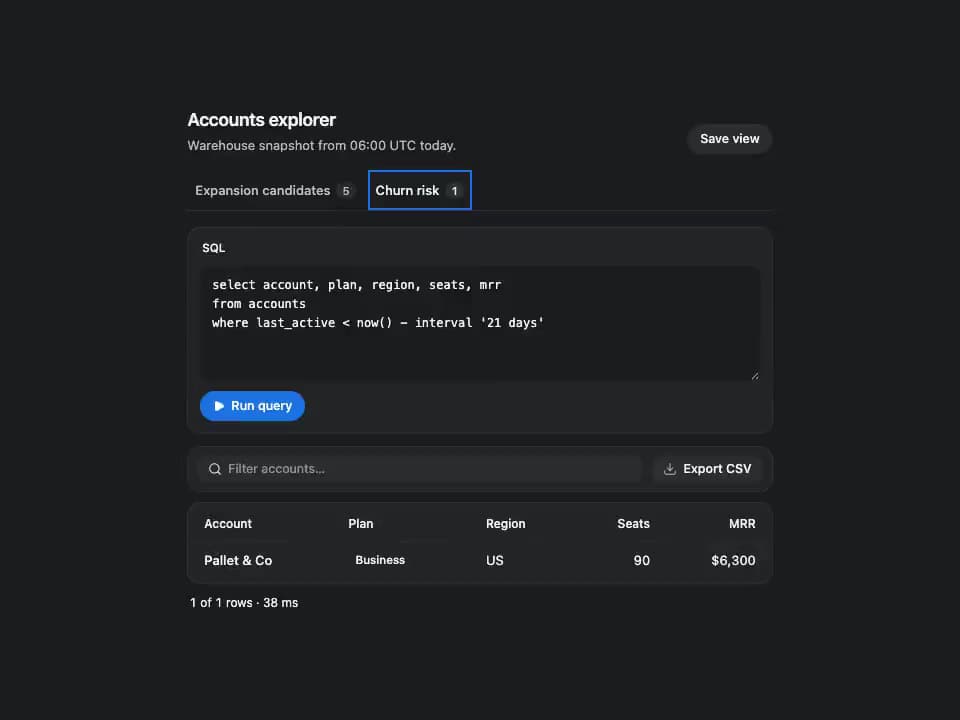Export results with Export CSV button
Image resolution: width=960 pixels, height=720 pixels.
707,469
